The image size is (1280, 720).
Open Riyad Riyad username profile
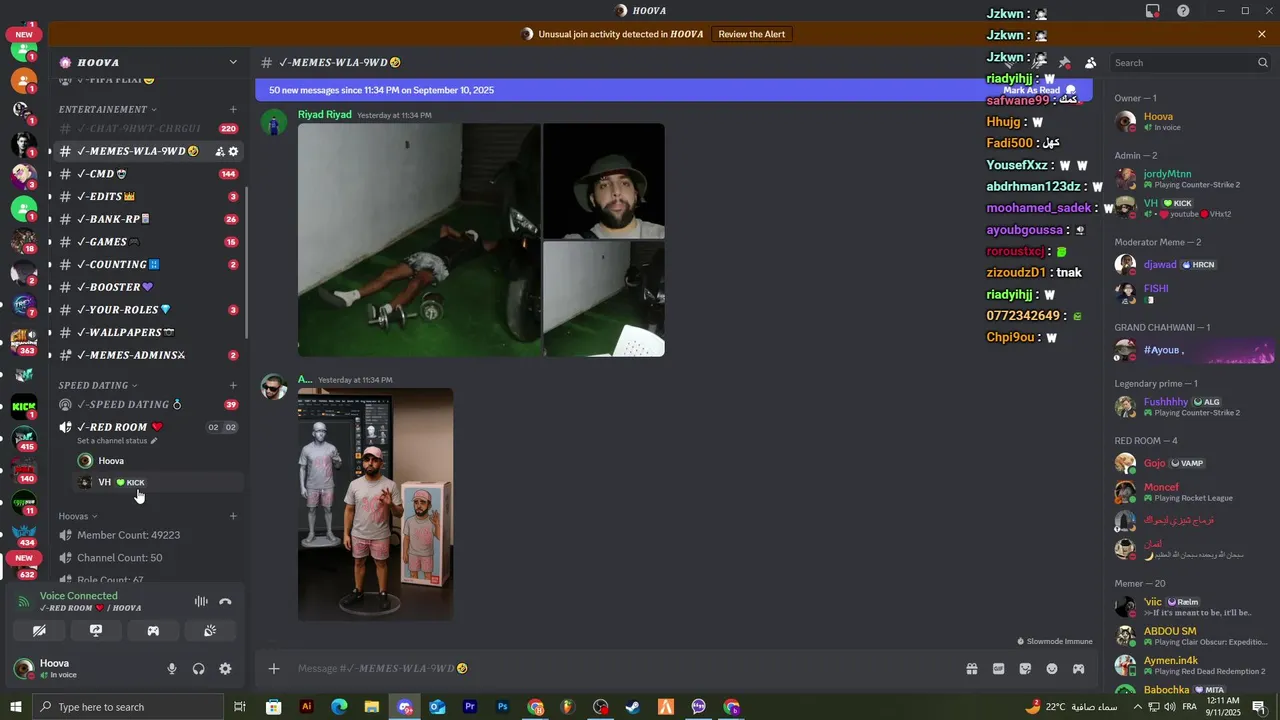tap(325, 115)
